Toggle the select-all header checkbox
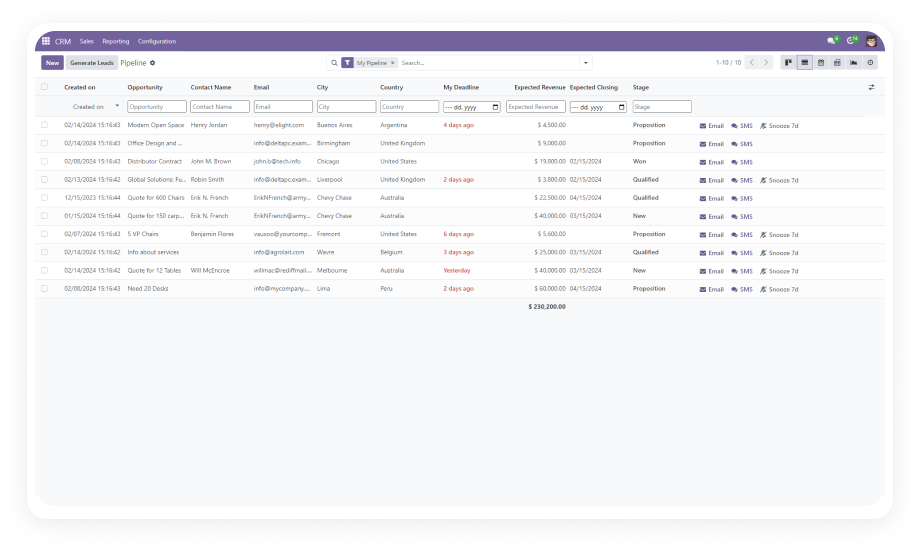The image size is (920, 550). (45, 87)
